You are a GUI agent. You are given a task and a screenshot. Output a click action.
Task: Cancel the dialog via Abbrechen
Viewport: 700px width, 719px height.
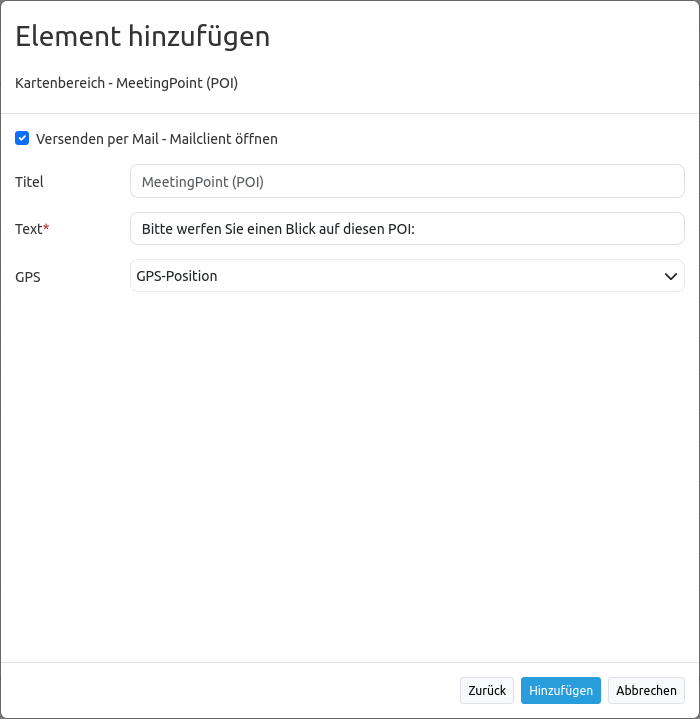pyautogui.click(x=646, y=691)
